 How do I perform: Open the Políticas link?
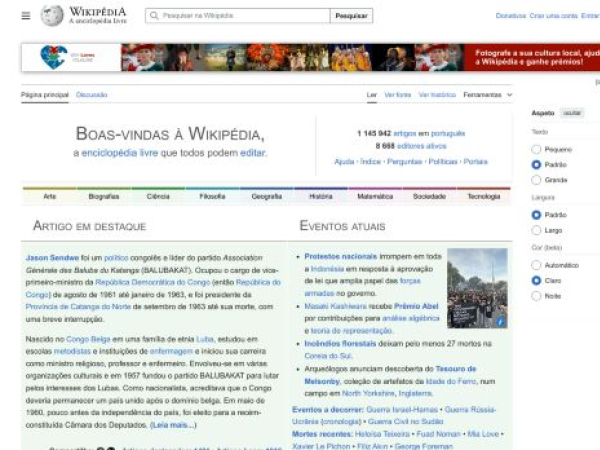pyautogui.click(x=443, y=161)
